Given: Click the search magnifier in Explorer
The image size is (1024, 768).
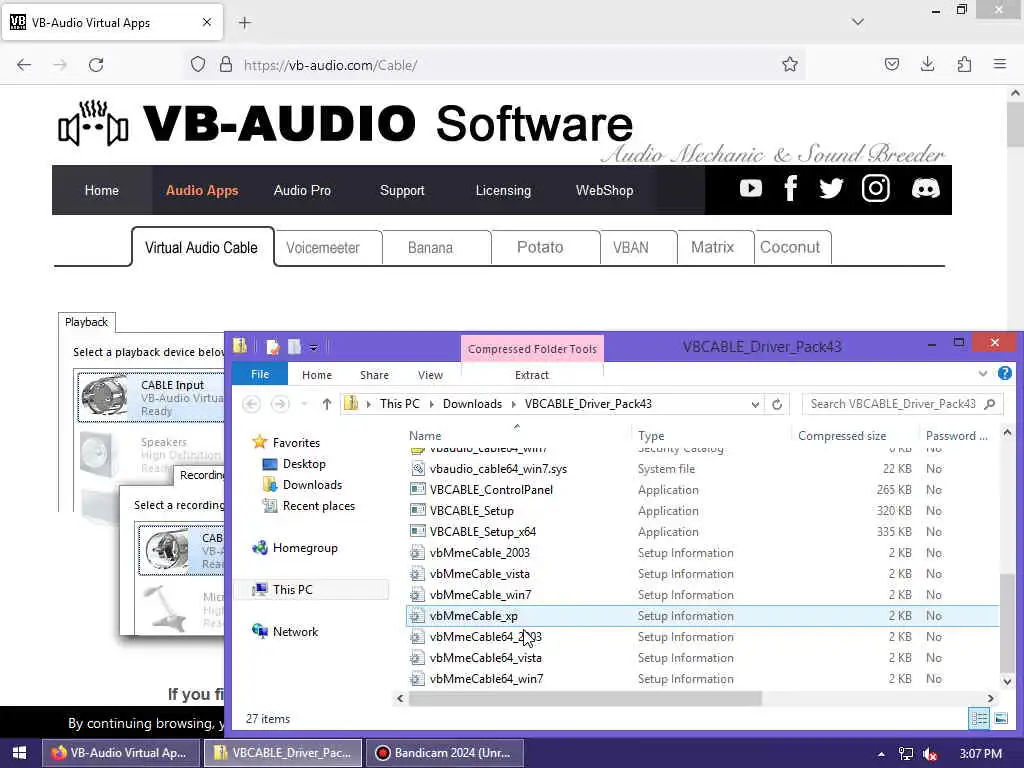Looking at the screenshot, I should [x=989, y=404].
